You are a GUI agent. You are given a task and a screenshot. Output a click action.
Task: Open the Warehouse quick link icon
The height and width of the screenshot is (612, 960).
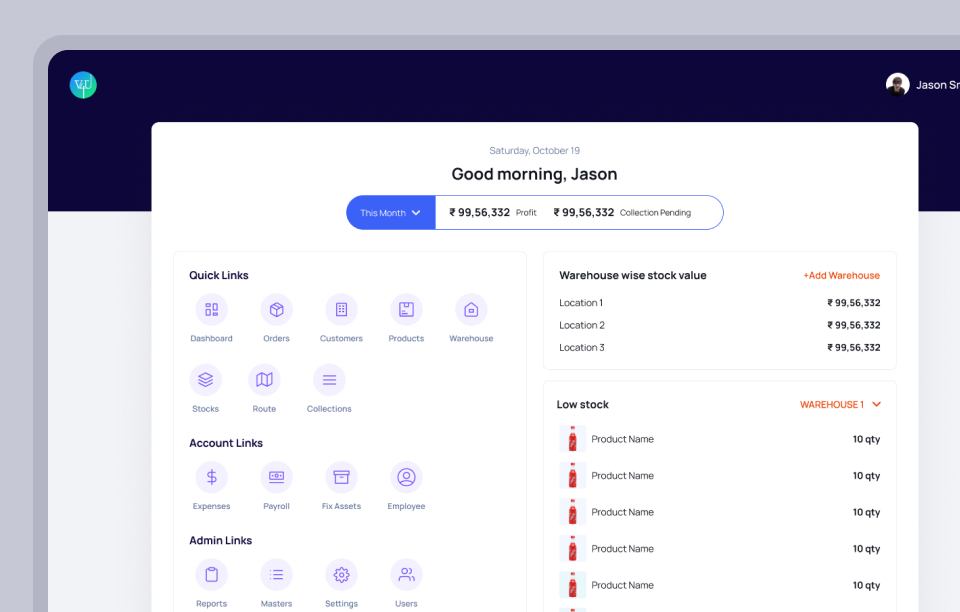pos(471,310)
